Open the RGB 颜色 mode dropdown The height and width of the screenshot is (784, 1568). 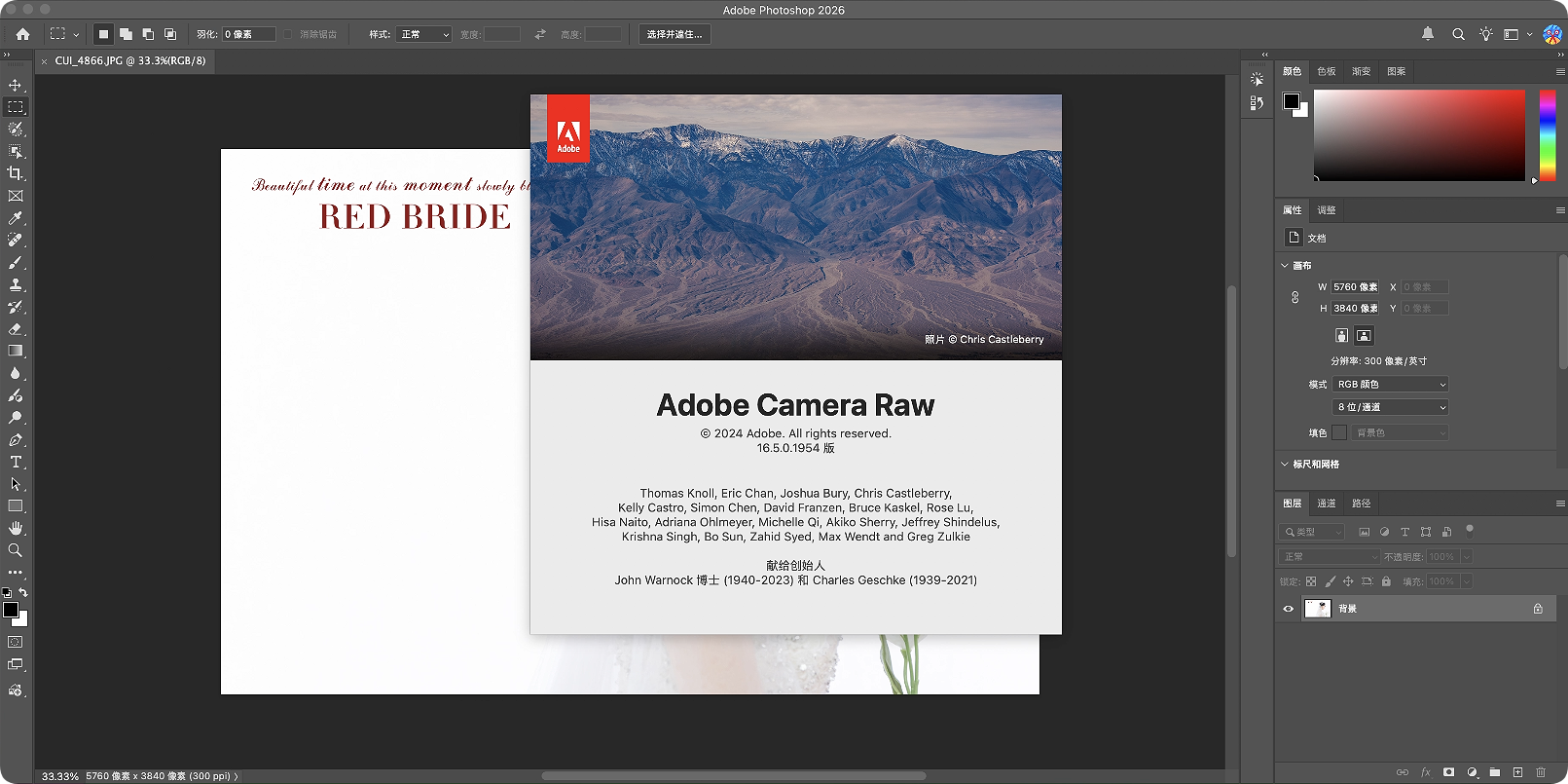[x=1391, y=385]
